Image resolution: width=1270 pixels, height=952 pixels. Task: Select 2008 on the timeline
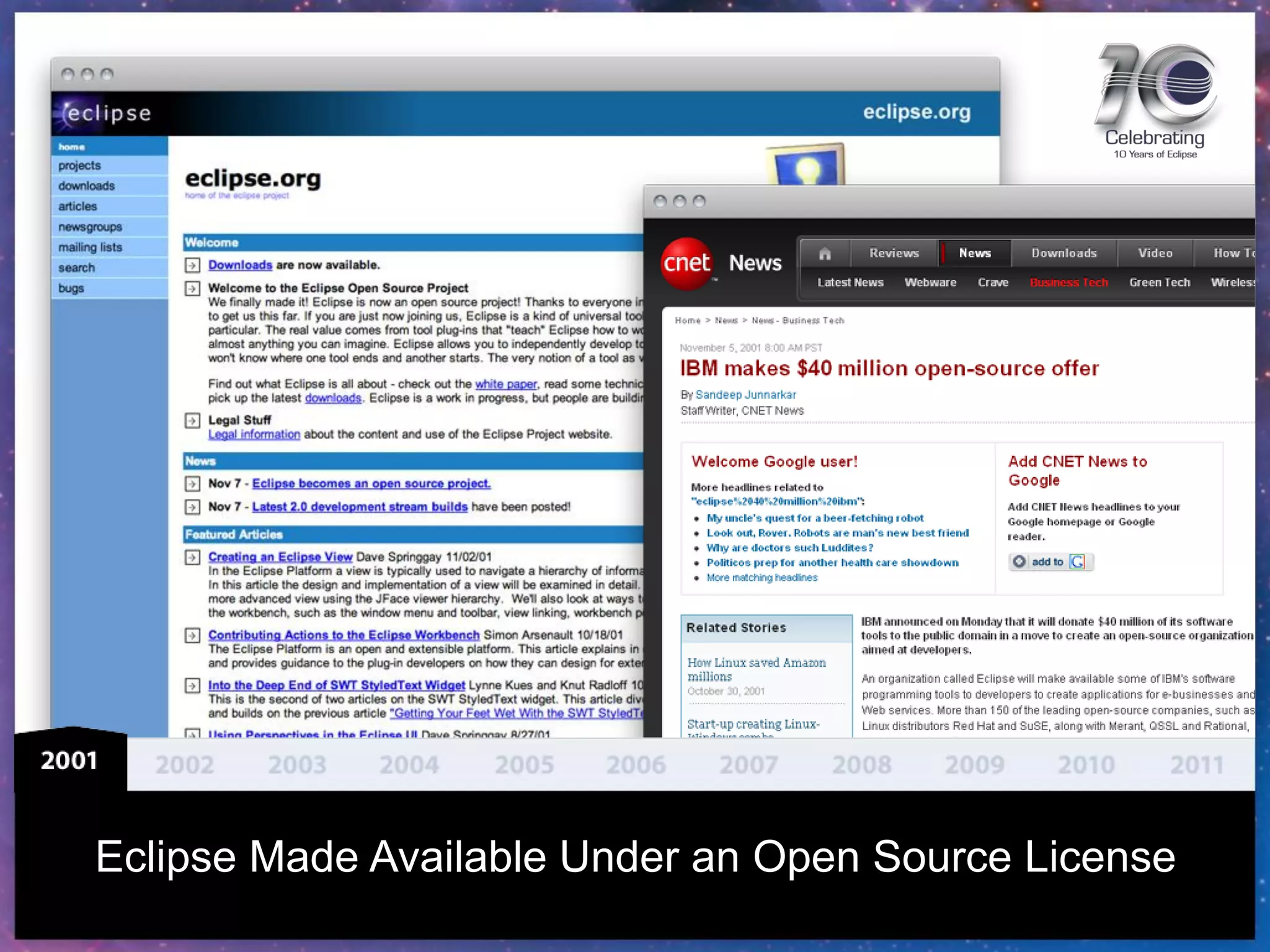(x=862, y=765)
